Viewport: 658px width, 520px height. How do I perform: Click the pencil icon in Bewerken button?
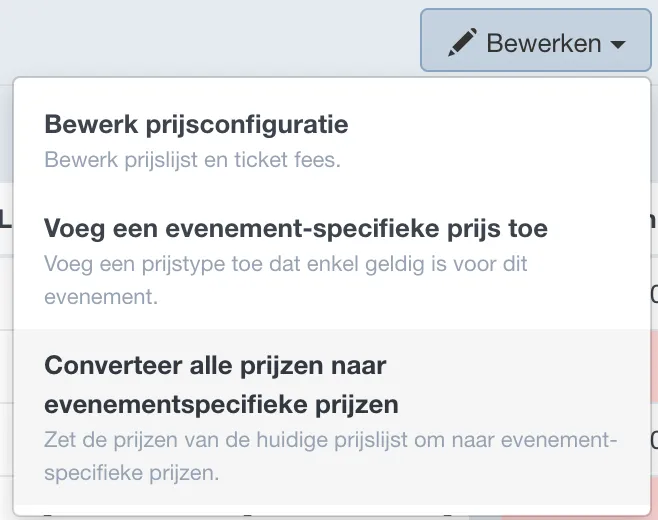(x=462, y=42)
